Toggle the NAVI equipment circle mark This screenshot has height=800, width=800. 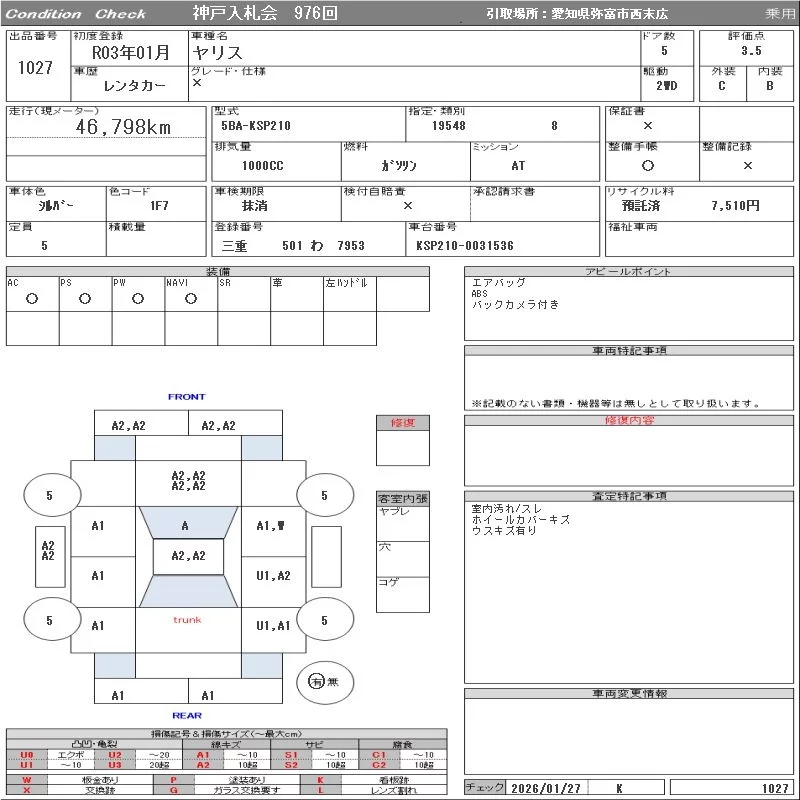click(191, 299)
